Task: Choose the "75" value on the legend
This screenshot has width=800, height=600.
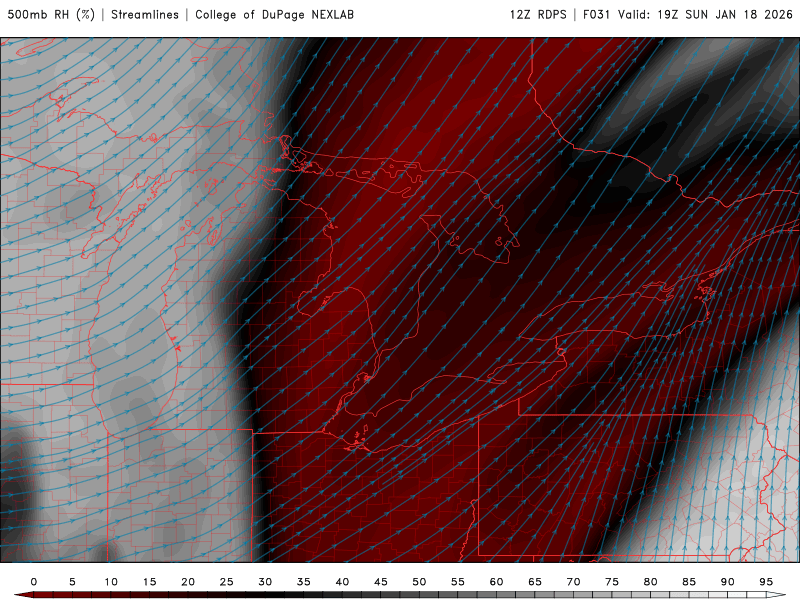Action: [612, 582]
